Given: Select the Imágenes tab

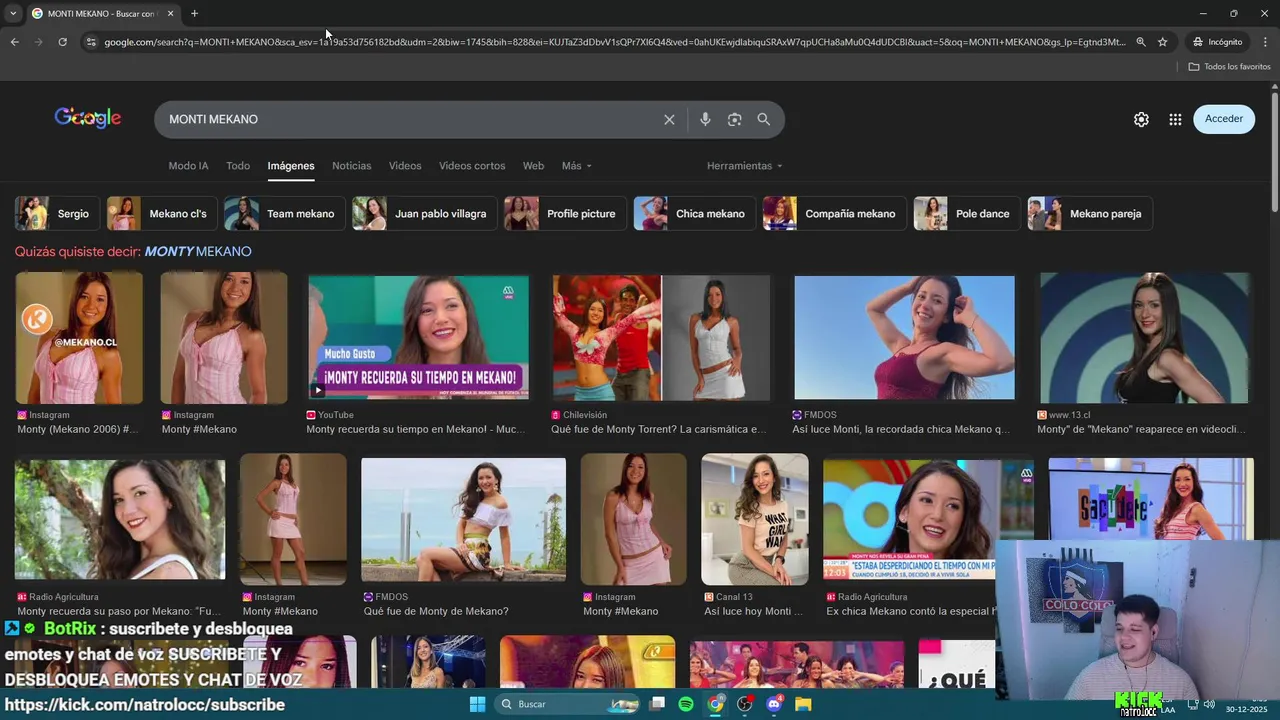Looking at the screenshot, I should coord(291,166).
